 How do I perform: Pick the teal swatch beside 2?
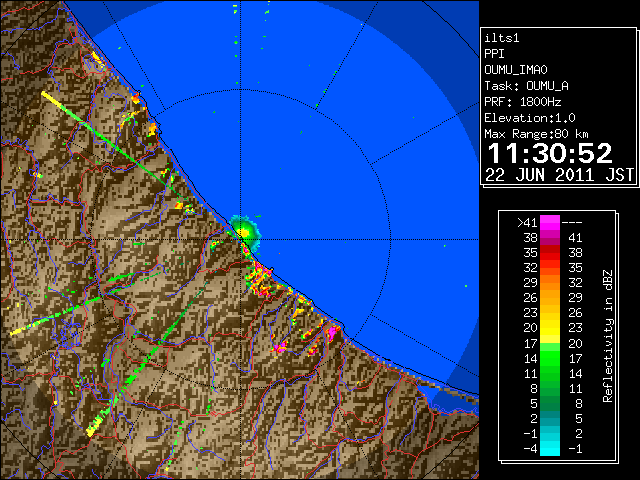pos(550,418)
